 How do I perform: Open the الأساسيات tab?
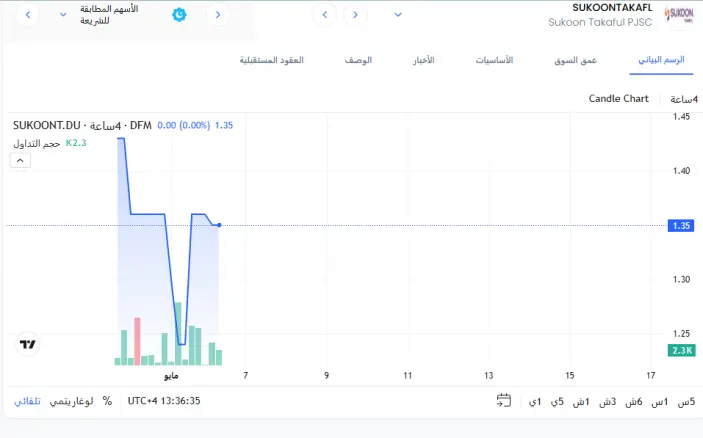coord(494,60)
